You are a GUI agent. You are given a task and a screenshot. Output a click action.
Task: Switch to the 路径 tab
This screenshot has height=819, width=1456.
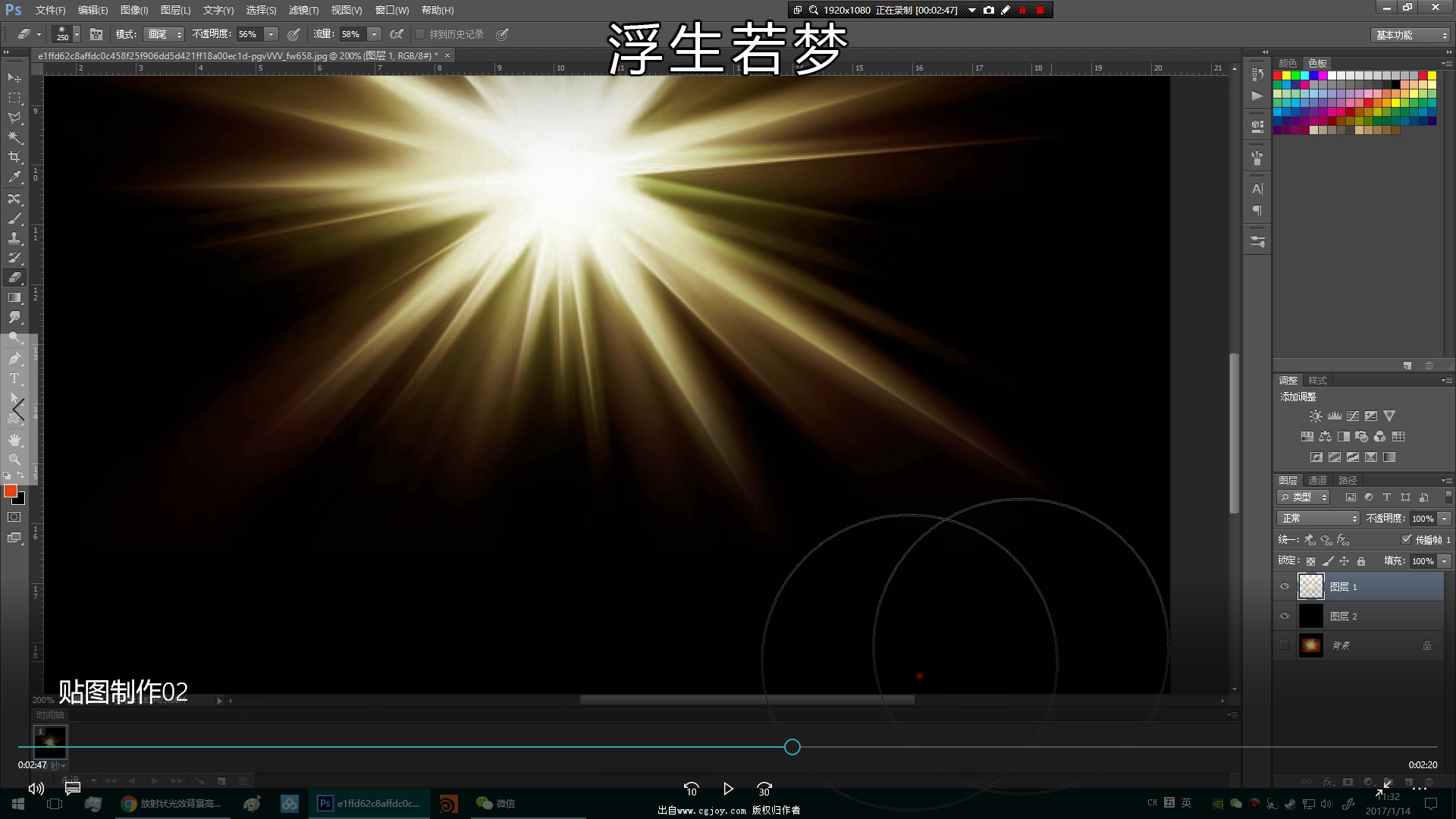tap(1348, 480)
